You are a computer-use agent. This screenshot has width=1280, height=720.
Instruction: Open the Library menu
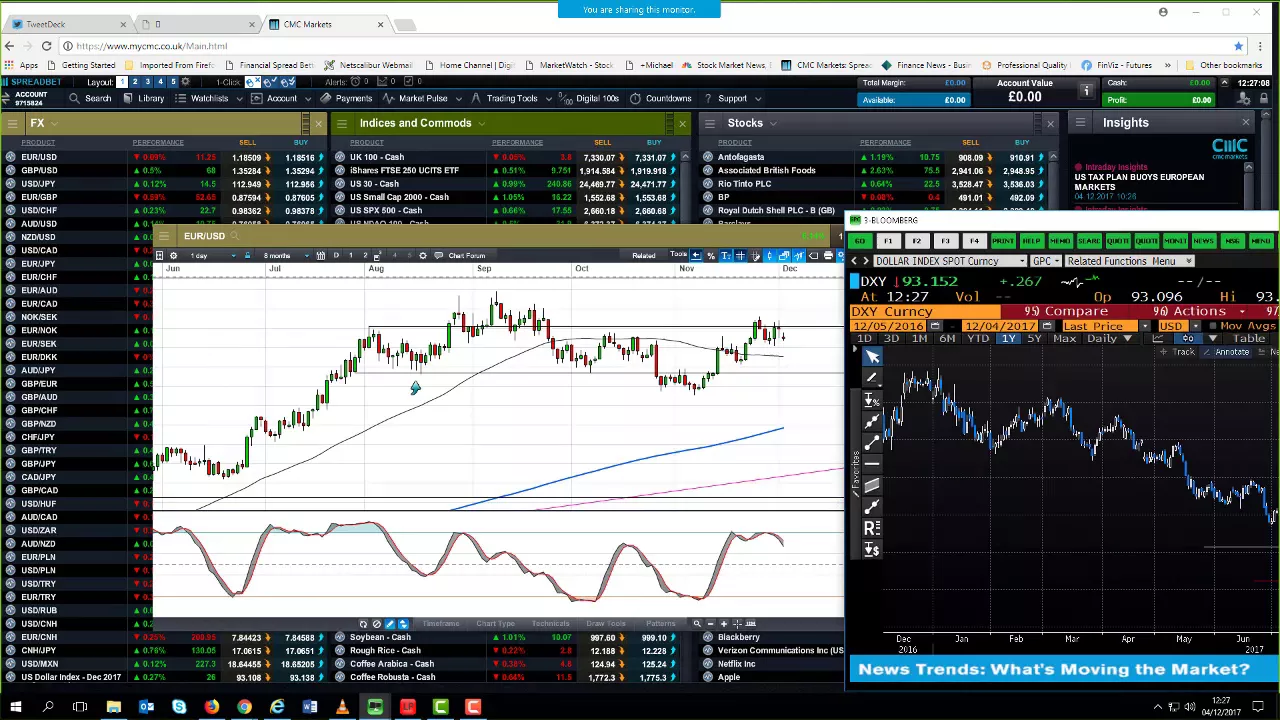coord(143,98)
